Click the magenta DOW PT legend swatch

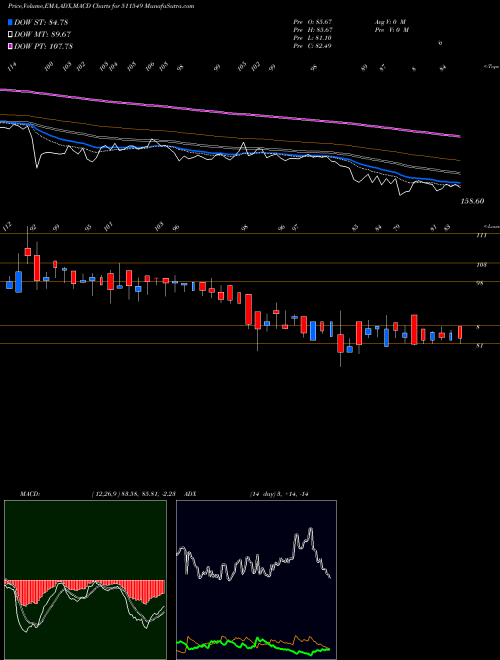(10, 46)
